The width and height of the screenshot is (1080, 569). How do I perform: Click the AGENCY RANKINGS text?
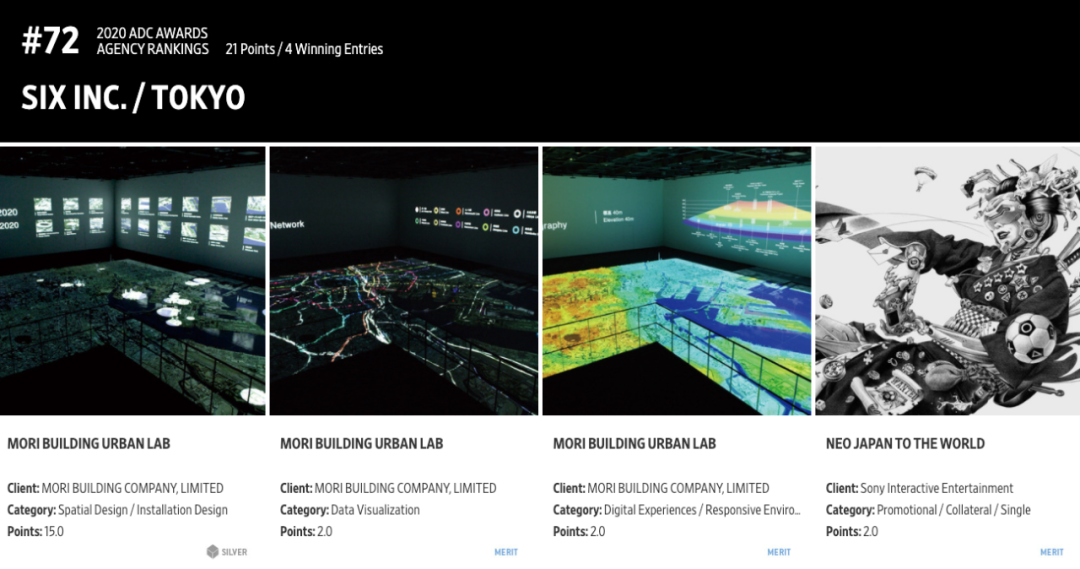(x=152, y=49)
